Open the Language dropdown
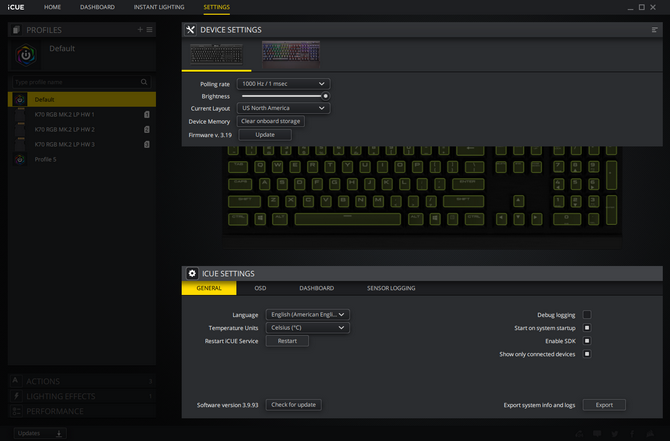The width and height of the screenshot is (670, 441). (308, 315)
